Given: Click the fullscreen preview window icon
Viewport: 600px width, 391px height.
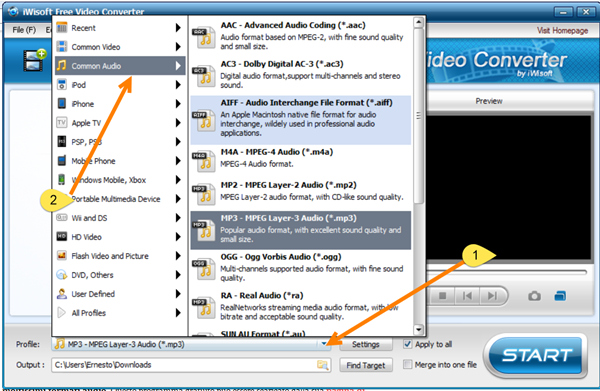Looking at the screenshot, I should [560, 296].
